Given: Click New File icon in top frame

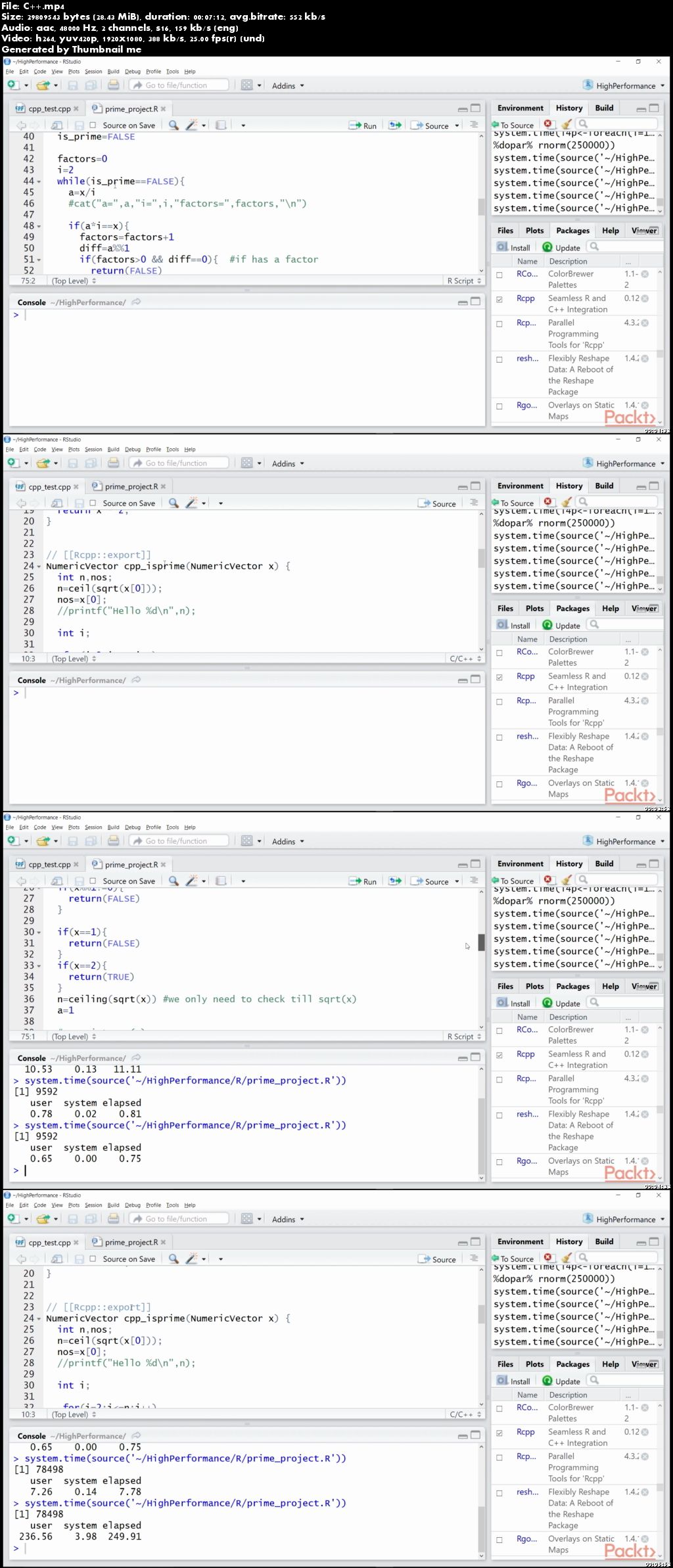Looking at the screenshot, I should pos(13,85).
